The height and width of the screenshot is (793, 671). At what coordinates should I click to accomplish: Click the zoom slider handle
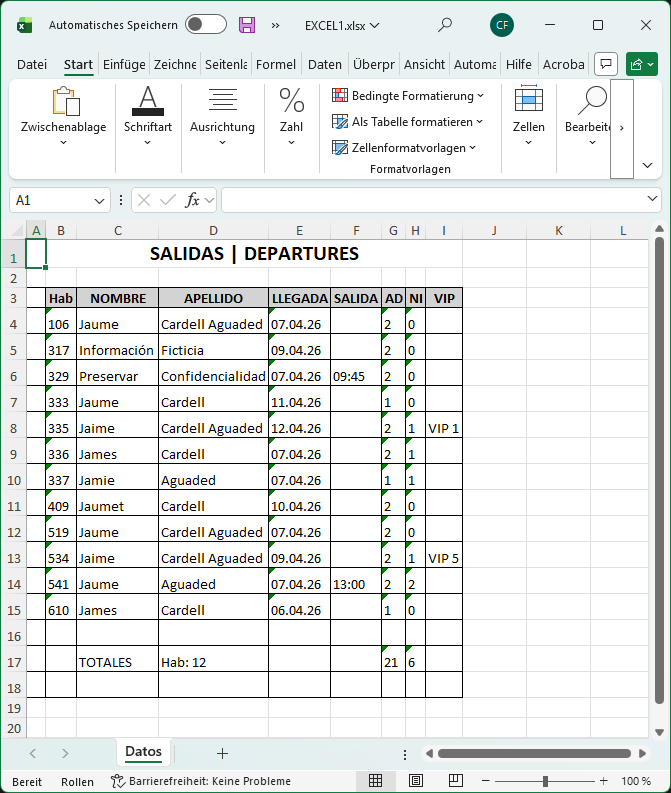(545, 781)
